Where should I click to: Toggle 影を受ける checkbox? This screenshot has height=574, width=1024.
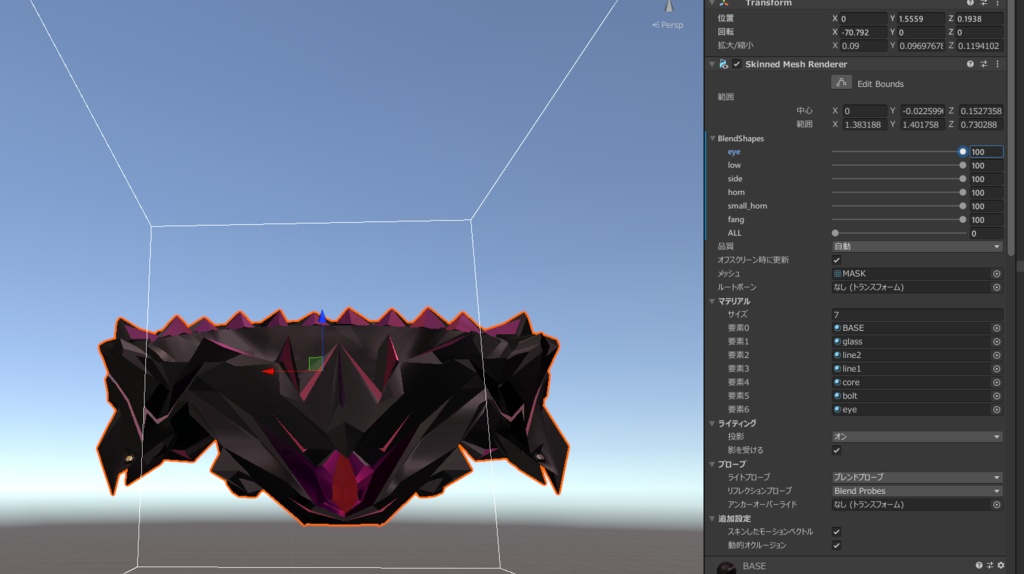point(837,451)
